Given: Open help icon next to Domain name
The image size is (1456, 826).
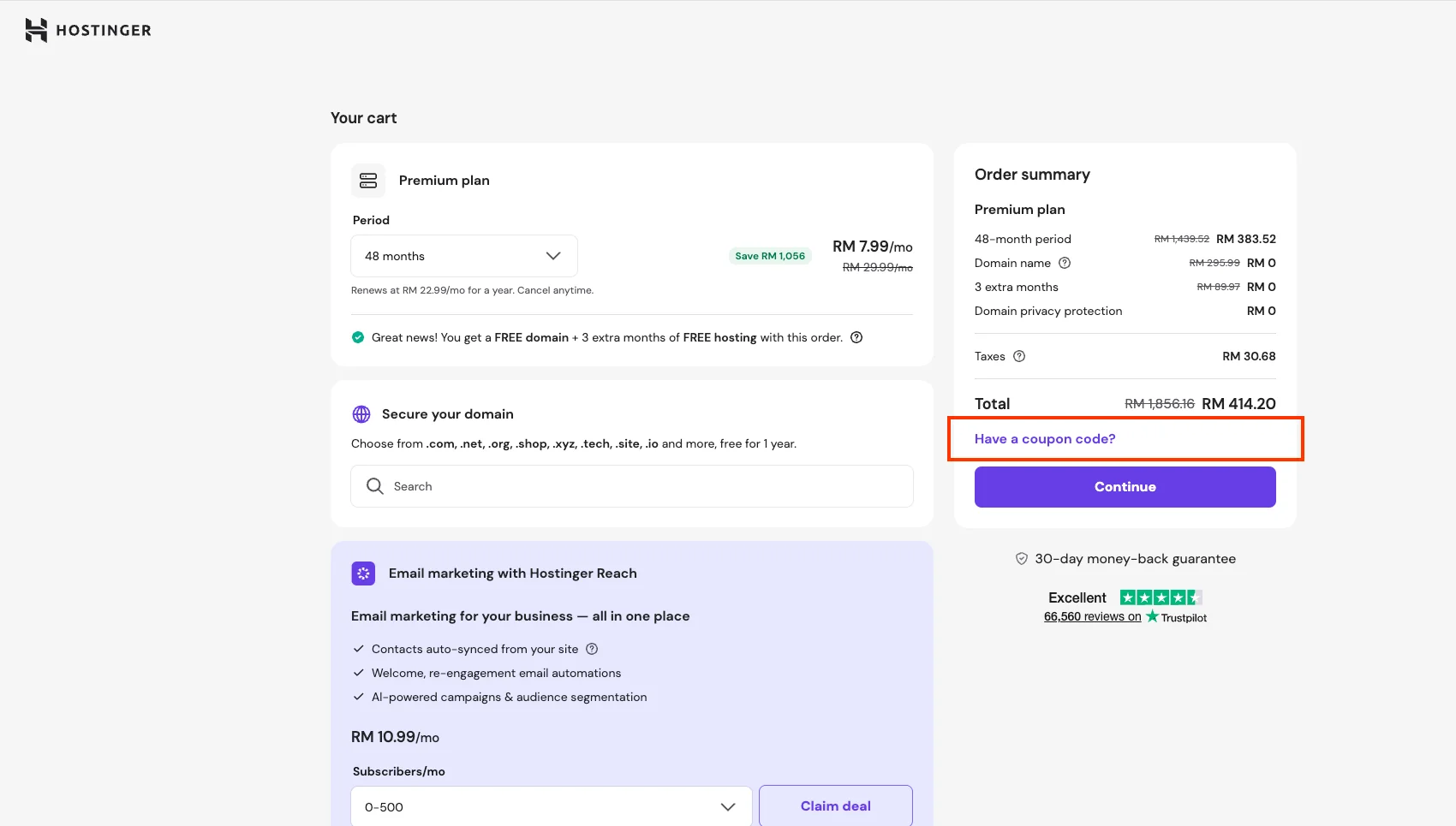Looking at the screenshot, I should pyautogui.click(x=1065, y=263).
